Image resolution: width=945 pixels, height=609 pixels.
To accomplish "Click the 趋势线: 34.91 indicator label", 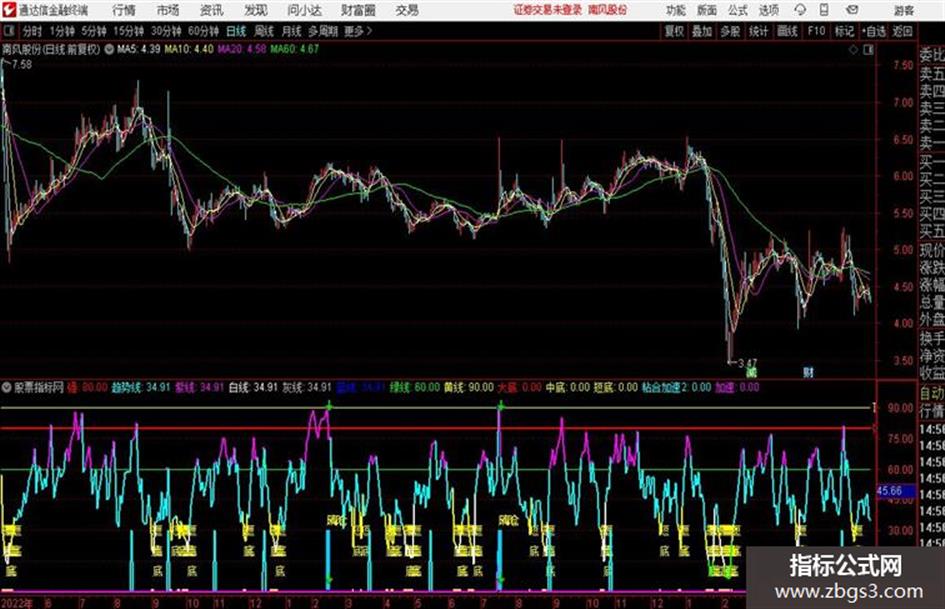I will click(141, 387).
